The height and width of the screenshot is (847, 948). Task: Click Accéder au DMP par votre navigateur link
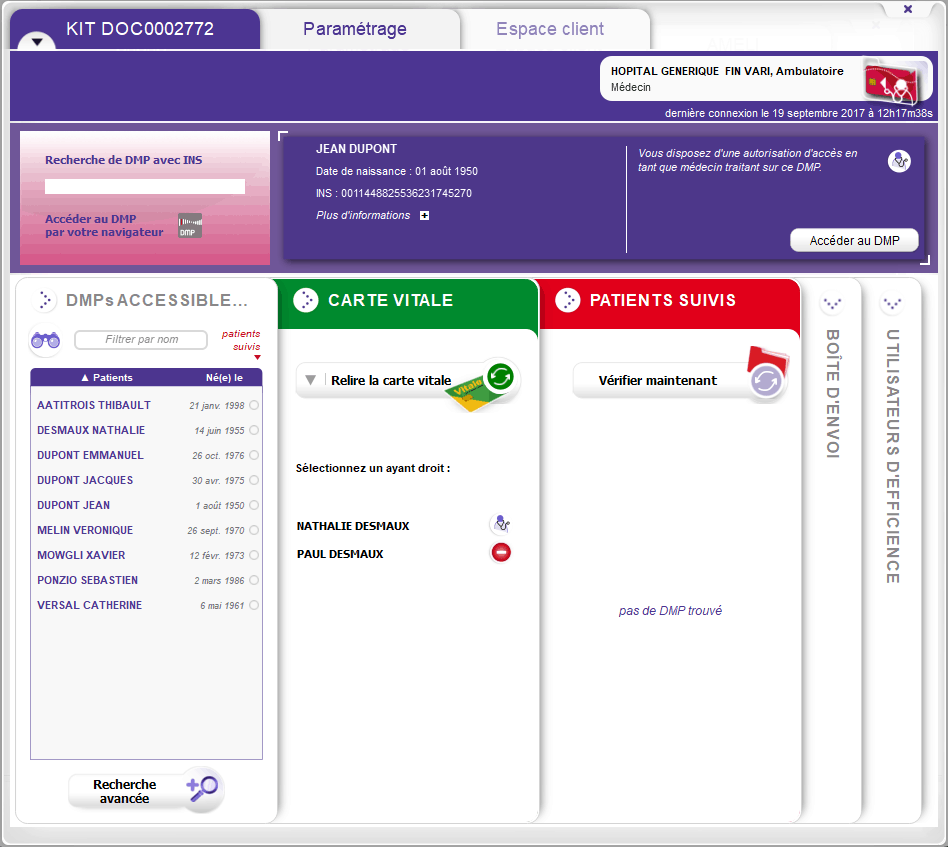click(x=104, y=226)
